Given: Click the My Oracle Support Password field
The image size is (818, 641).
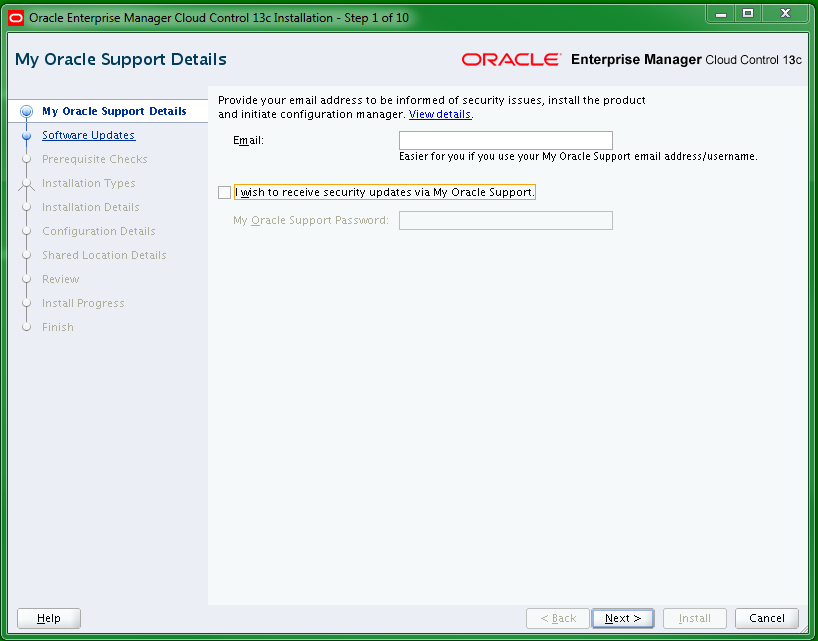Looking at the screenshot, I should pyautogui.click(x=505, y=220).
